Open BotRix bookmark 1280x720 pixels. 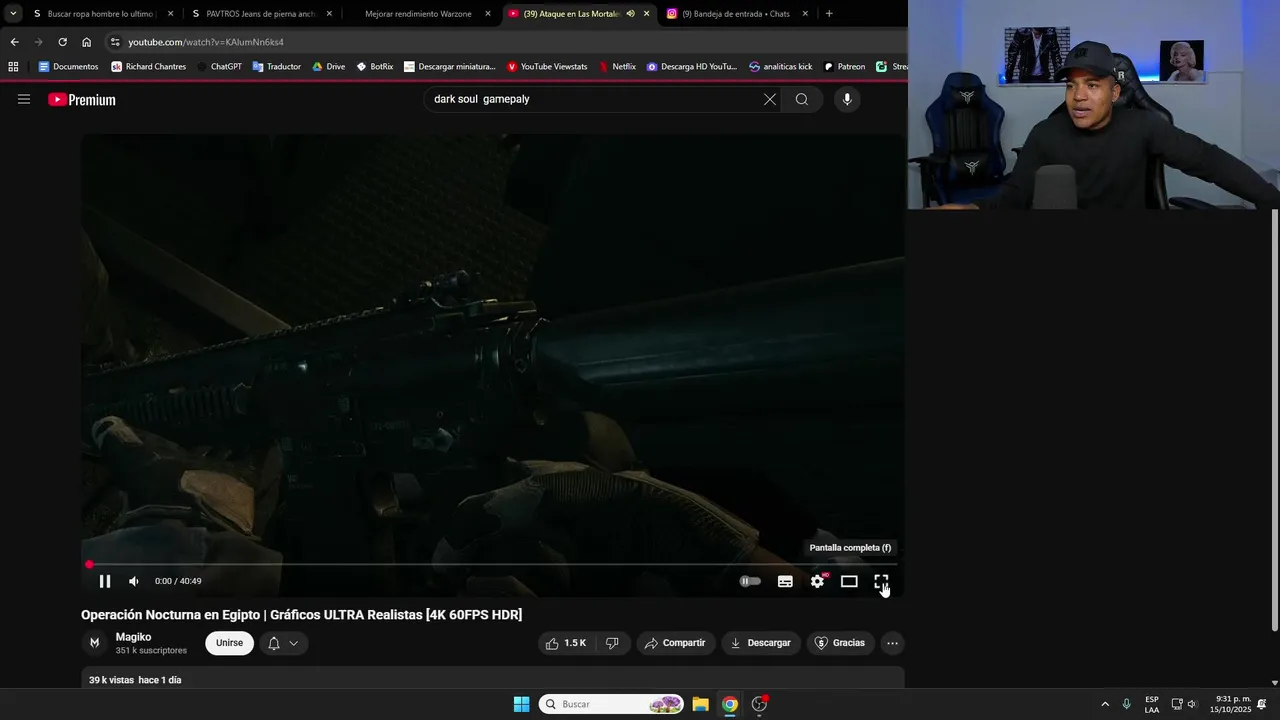pos(375,67)
